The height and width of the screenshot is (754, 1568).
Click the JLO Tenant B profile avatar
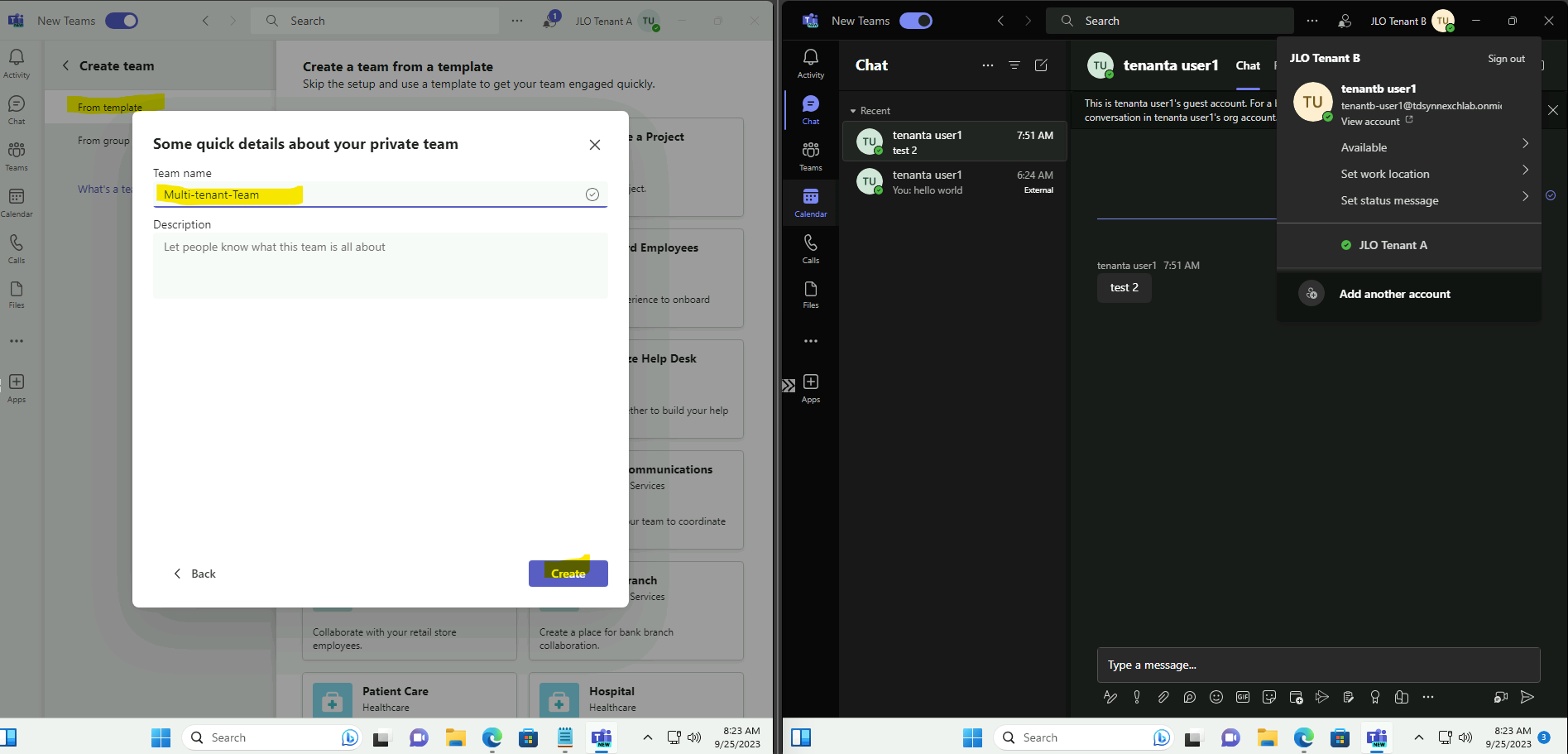[1443, 21]
